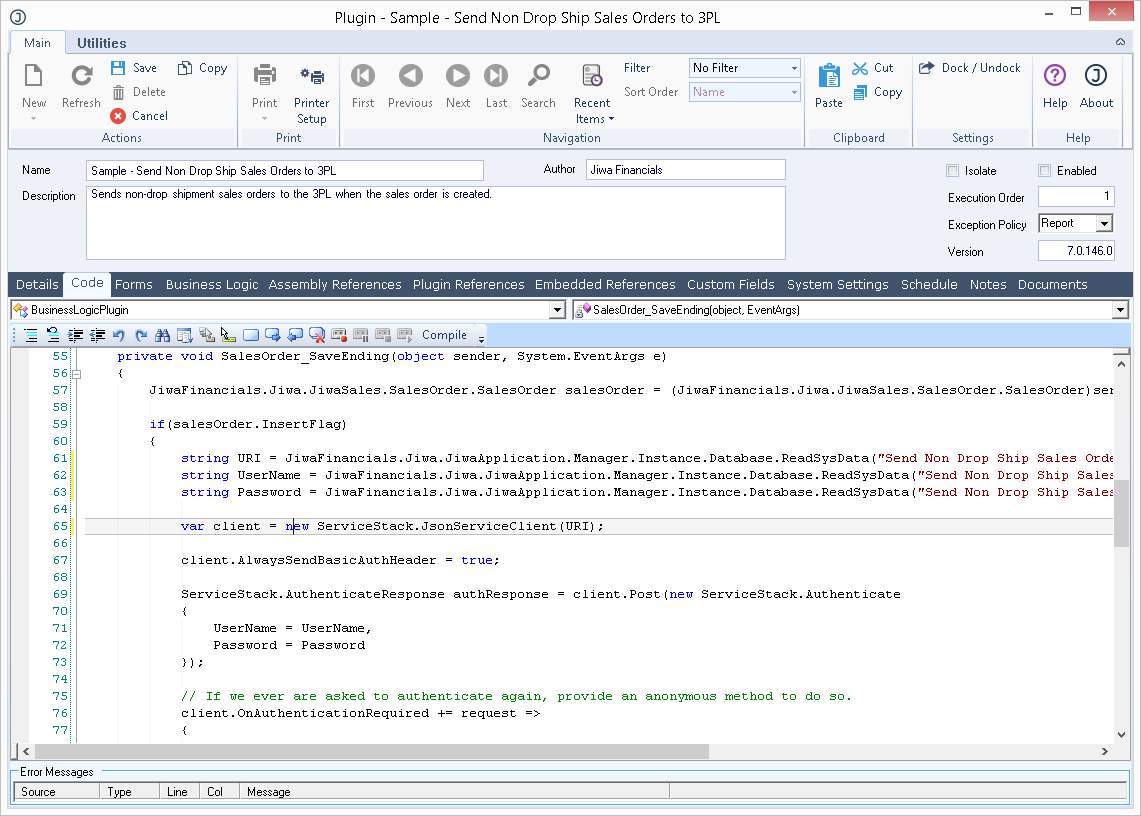Screen dimensions: 1141x816
Task: Click the Compile button
Action: [x=444, y=335]
